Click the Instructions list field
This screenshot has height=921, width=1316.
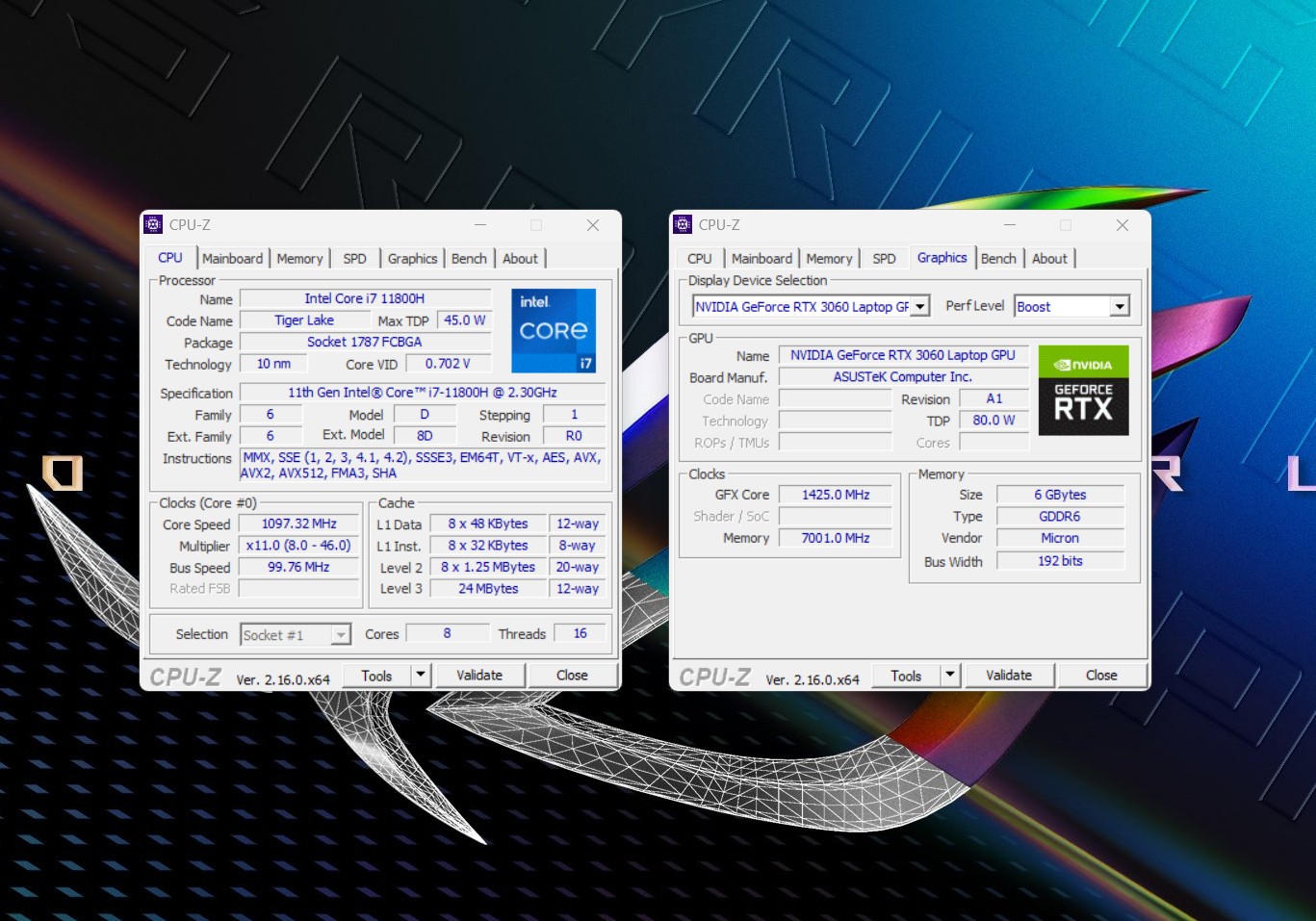click(423, 466)
